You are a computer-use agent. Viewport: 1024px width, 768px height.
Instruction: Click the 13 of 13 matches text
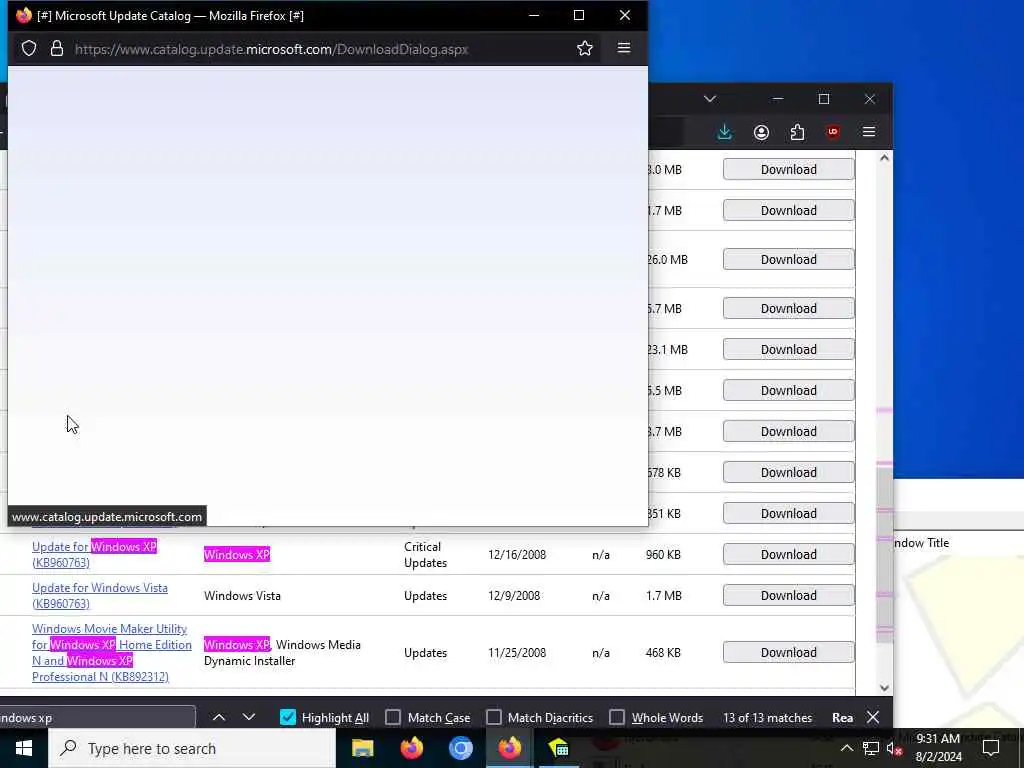click(767, 717)
